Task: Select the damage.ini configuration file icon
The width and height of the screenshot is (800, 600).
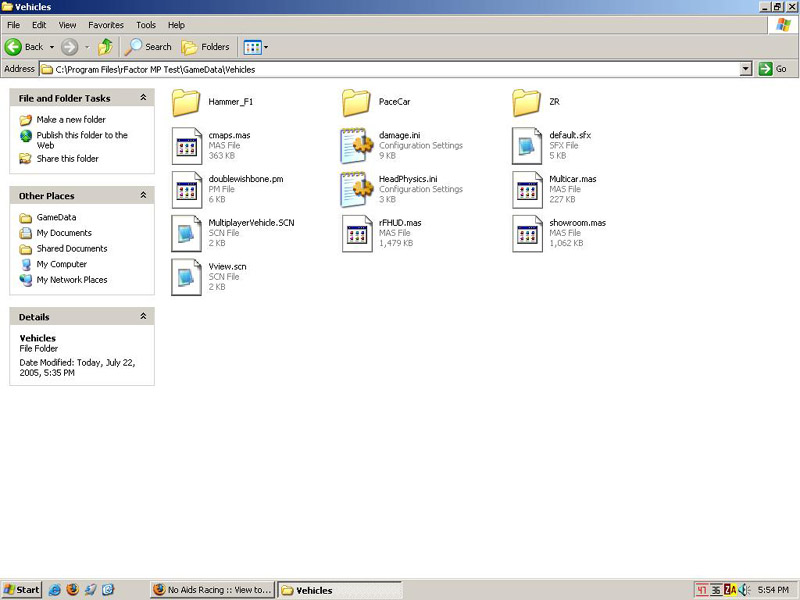Action: point(357,146)
